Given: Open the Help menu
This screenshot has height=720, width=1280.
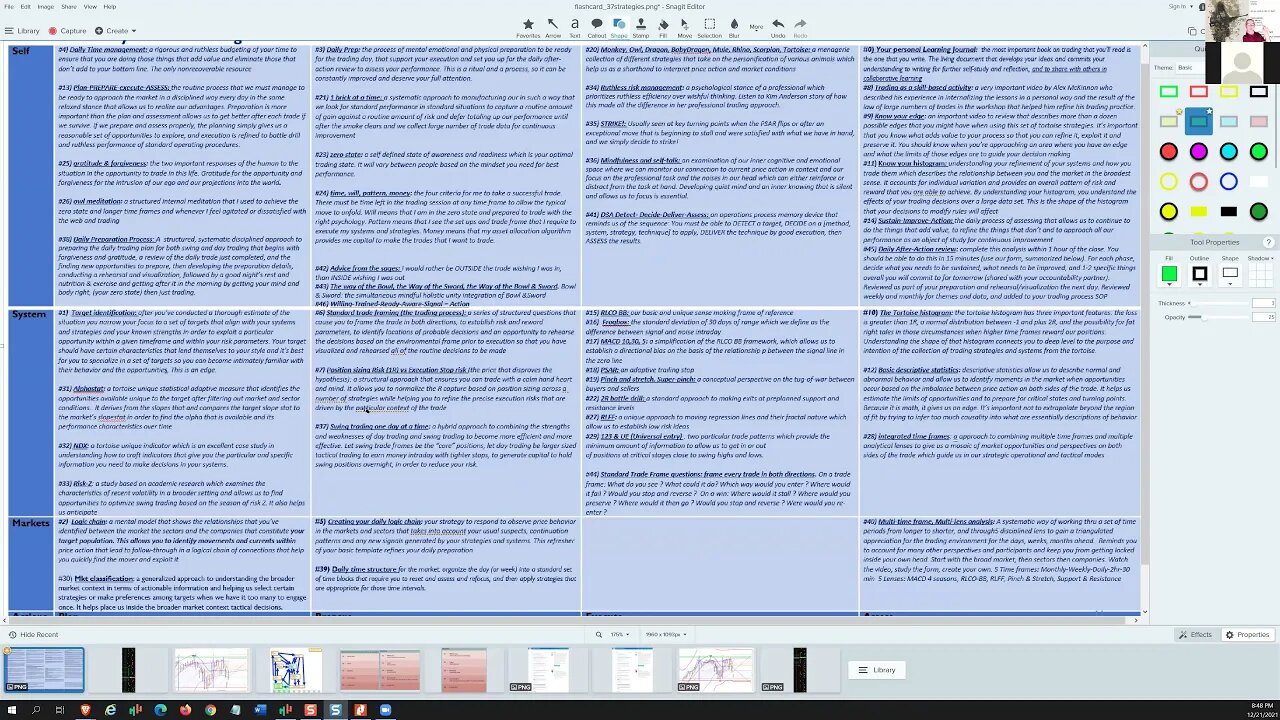Looking at the screenshot, I should coord(110,6).
